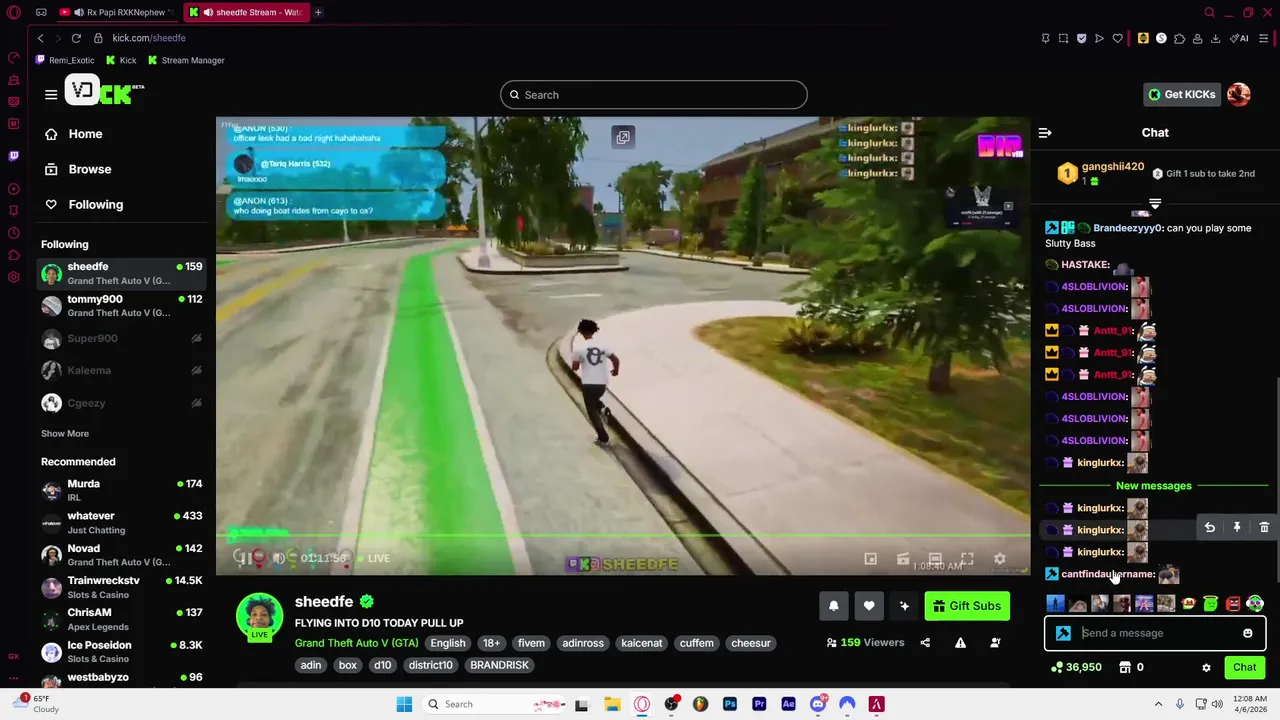Open recommended channel Murda

click(122, 490)
